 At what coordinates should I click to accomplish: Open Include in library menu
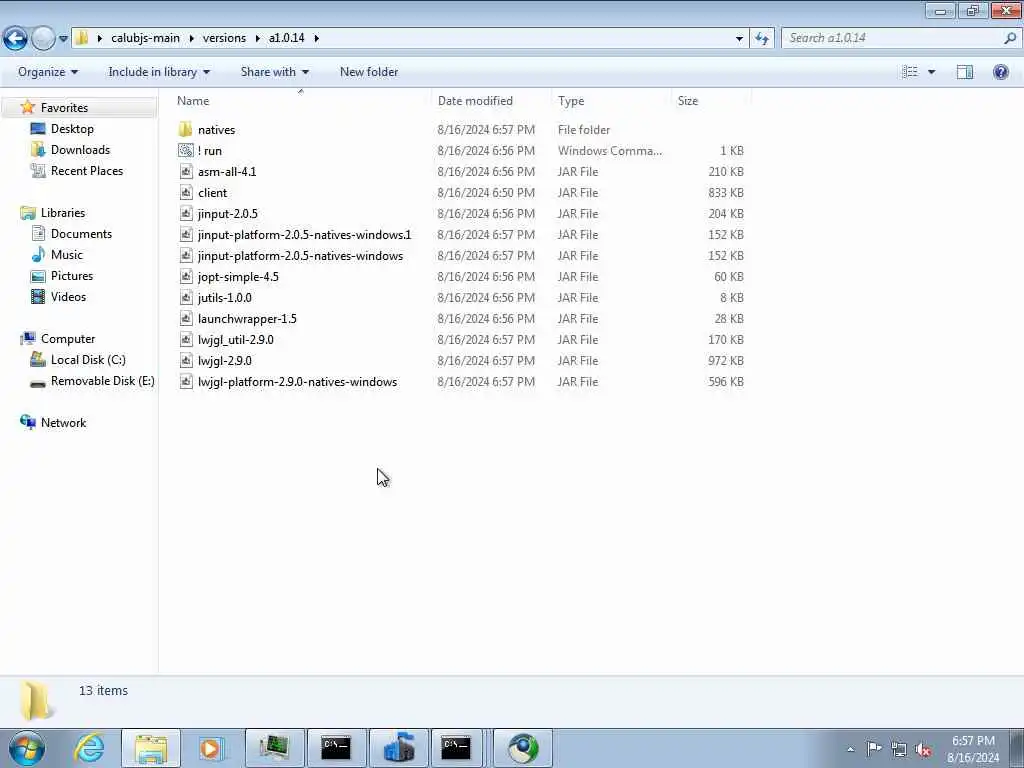159,72
